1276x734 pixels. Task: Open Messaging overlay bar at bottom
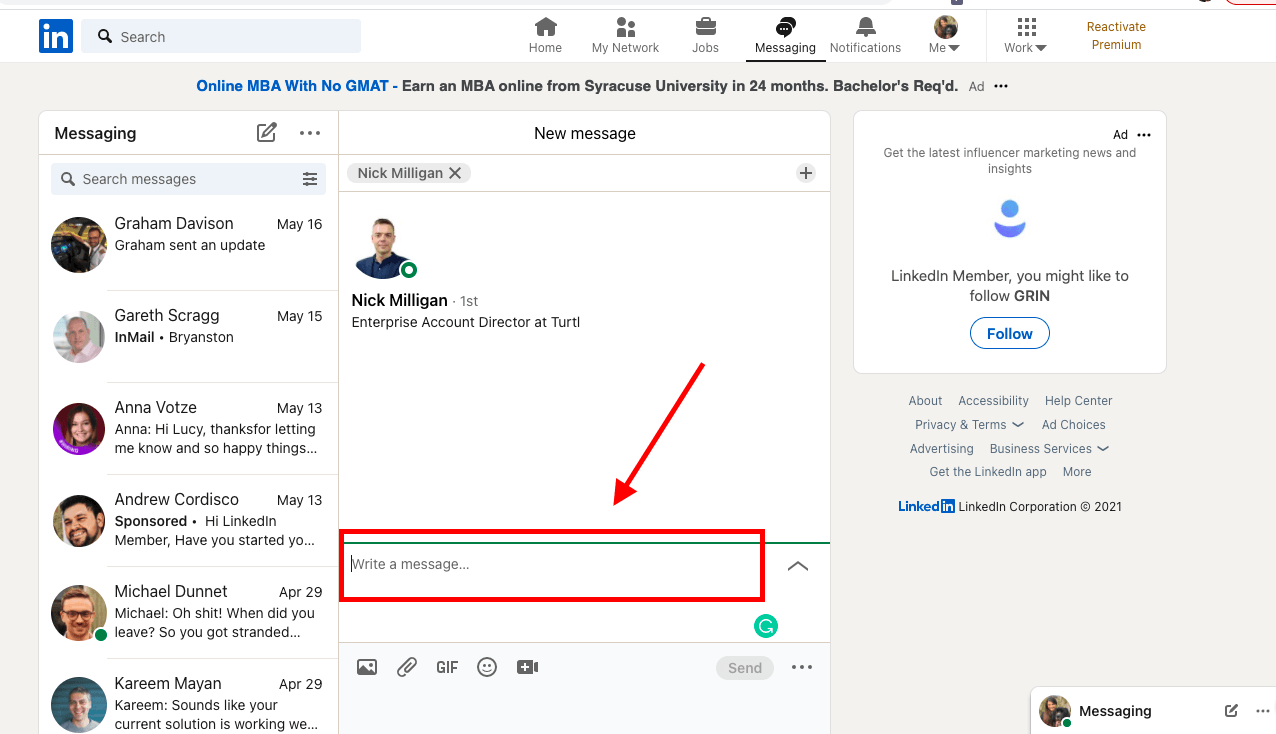[1153, 711]
